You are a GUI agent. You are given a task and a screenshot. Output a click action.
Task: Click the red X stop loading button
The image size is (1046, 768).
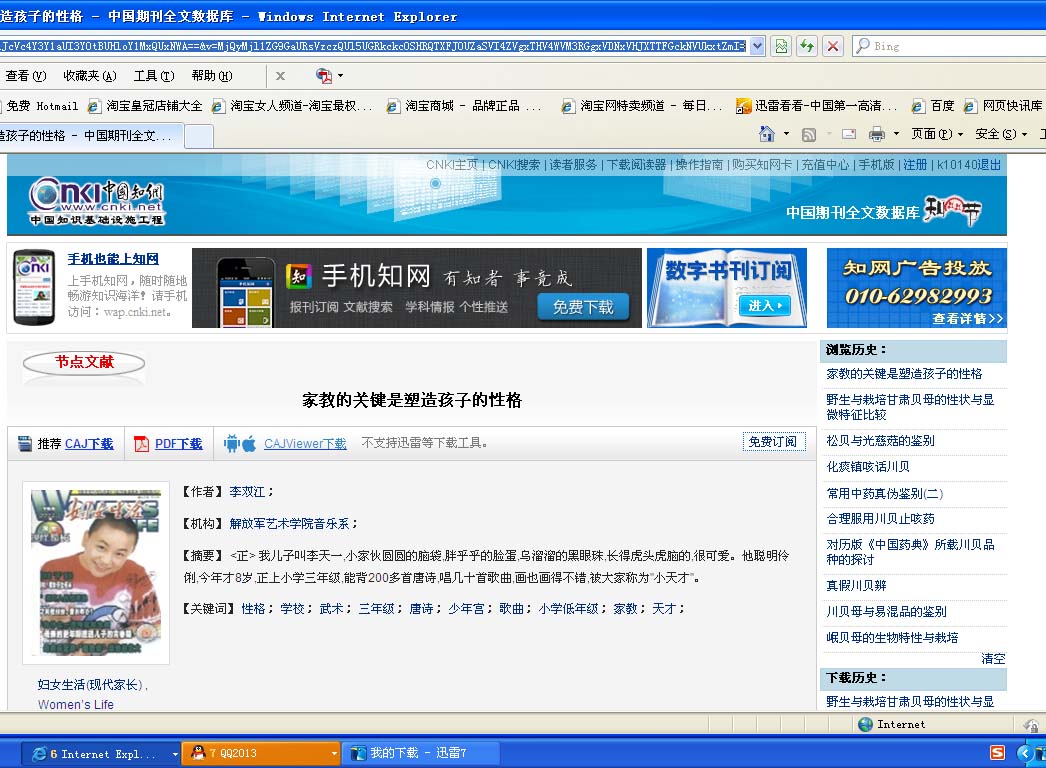(x=833, y=46)
